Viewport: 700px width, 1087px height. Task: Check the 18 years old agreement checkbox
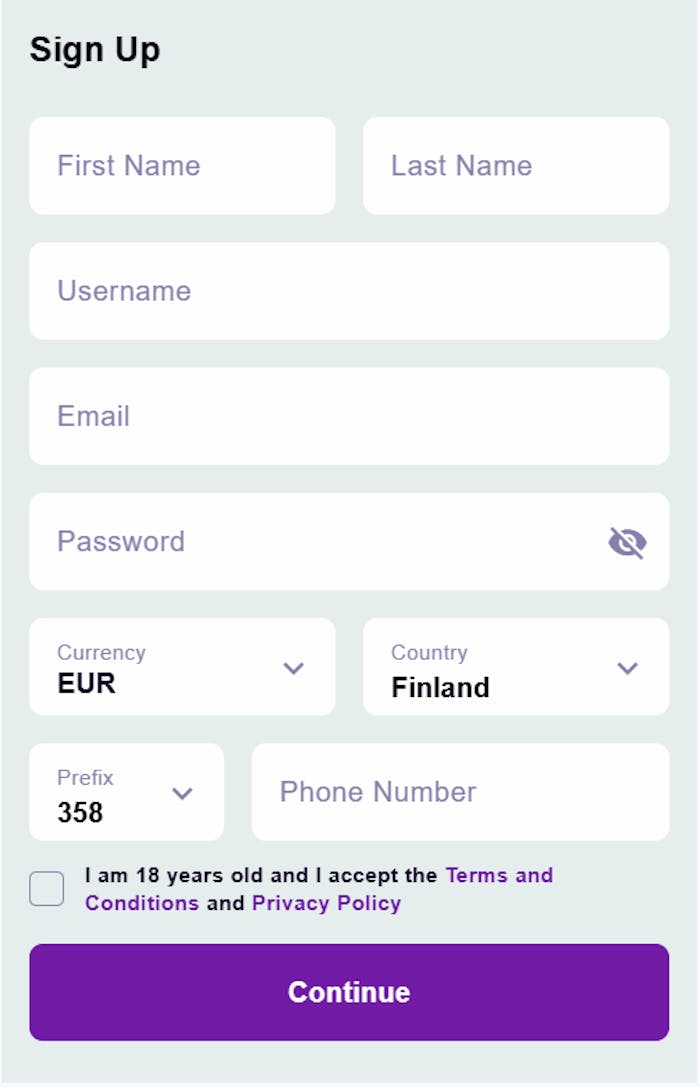[47, 888]
